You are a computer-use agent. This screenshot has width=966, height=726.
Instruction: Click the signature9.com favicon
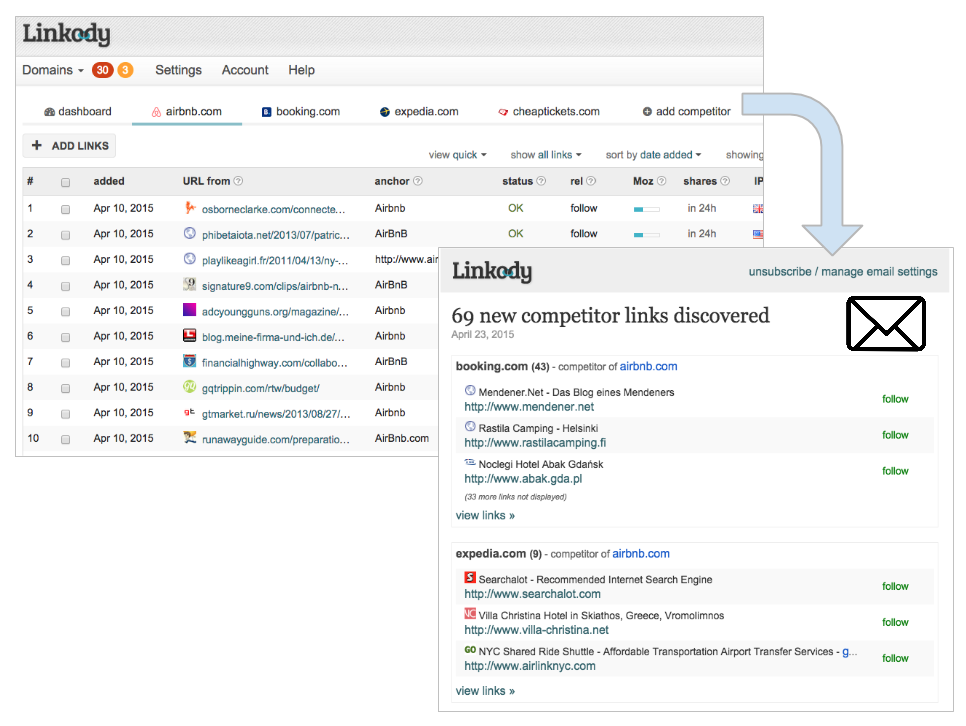click(x=190, y=284)
